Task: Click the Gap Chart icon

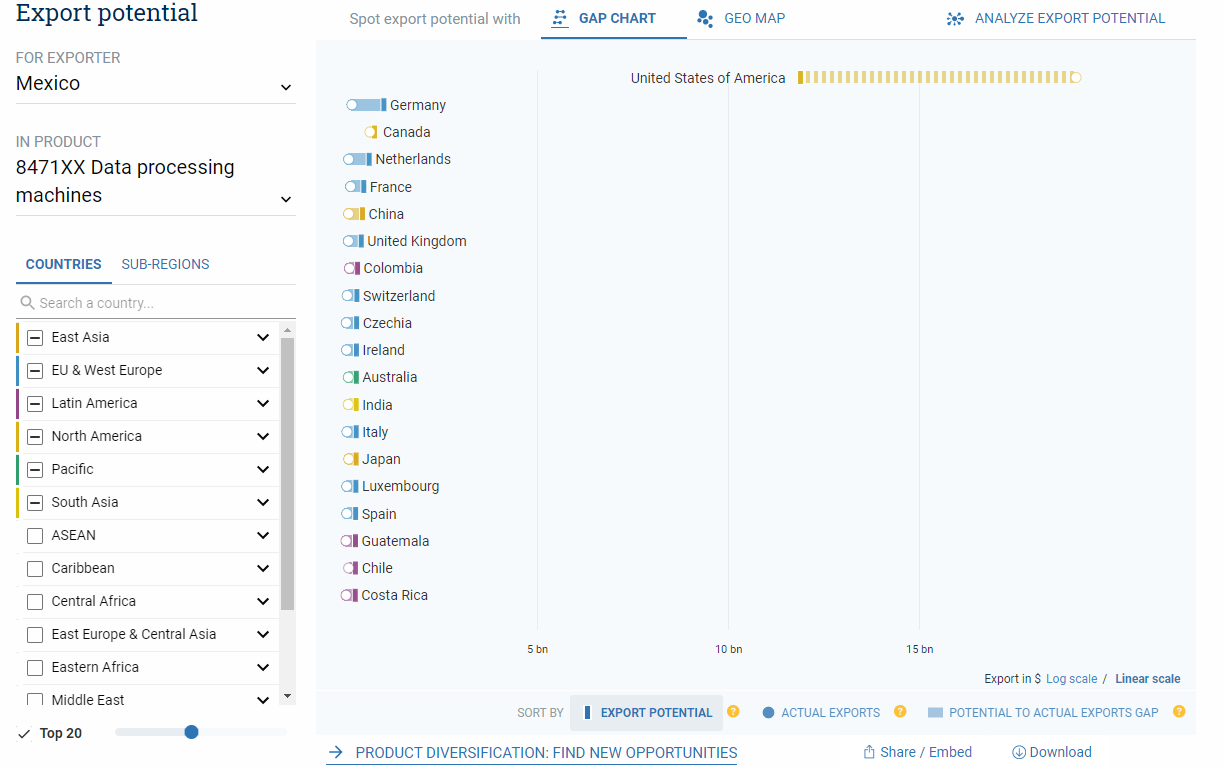Action: 560,19
